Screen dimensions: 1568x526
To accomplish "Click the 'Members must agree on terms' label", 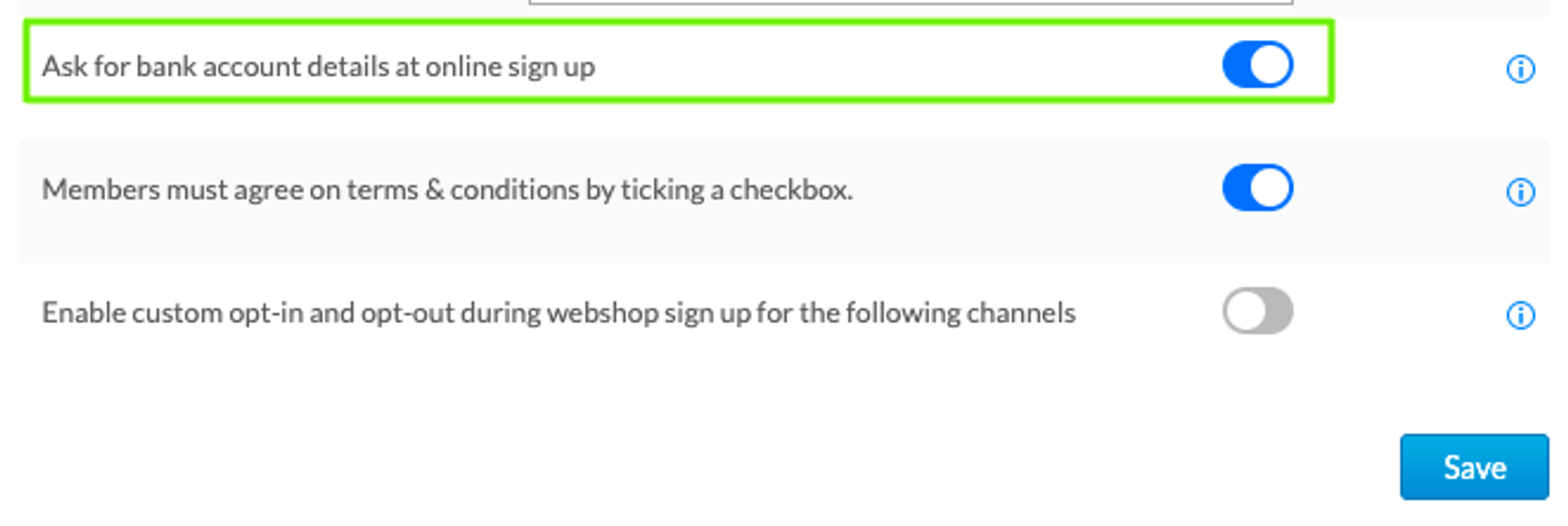I will click(447, 190).
